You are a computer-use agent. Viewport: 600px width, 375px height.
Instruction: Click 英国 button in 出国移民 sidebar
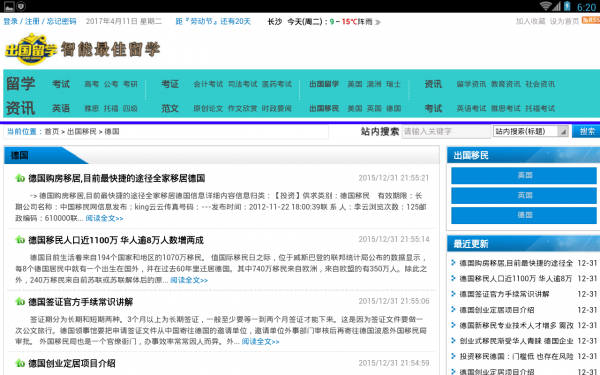524,196
